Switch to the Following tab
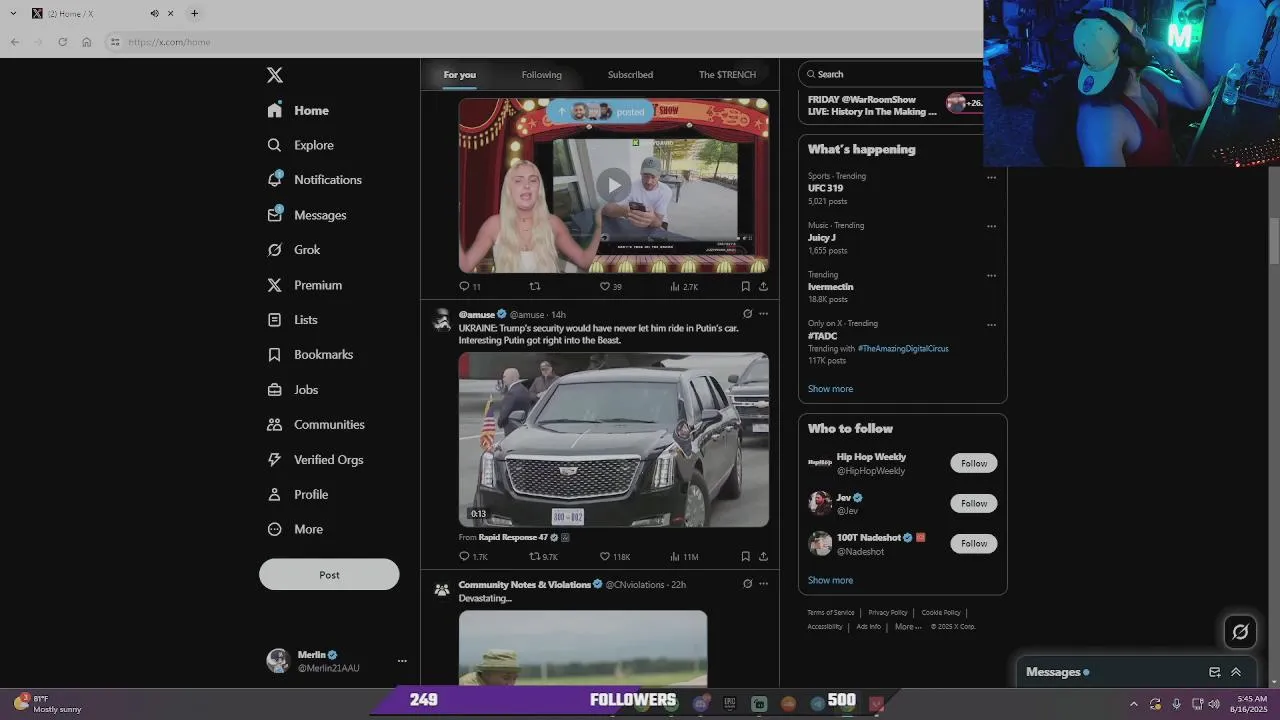The height and width of the screenshot is (720, 1280). [541, 75]
